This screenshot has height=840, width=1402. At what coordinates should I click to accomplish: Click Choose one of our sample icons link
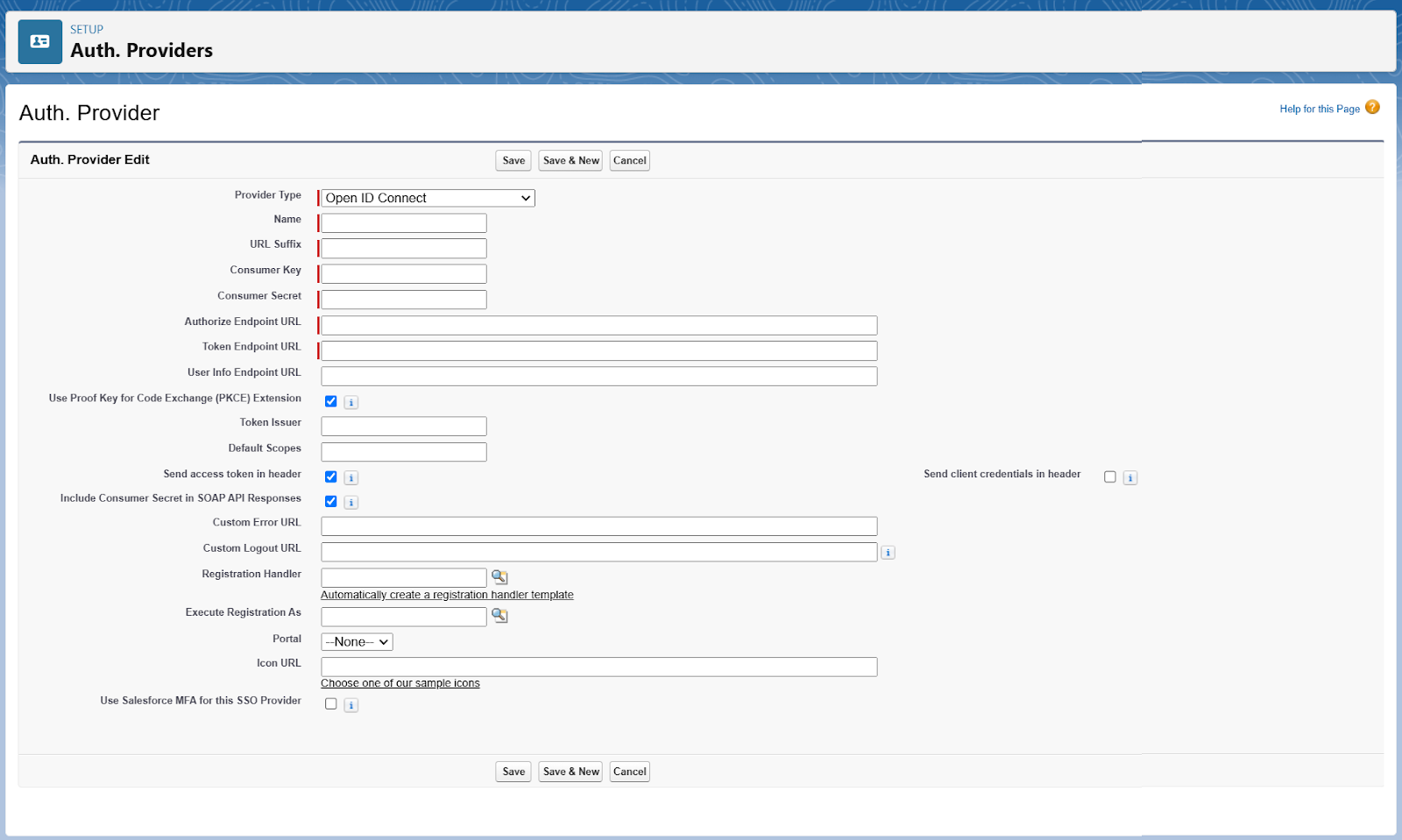click(x=400, y=684)
